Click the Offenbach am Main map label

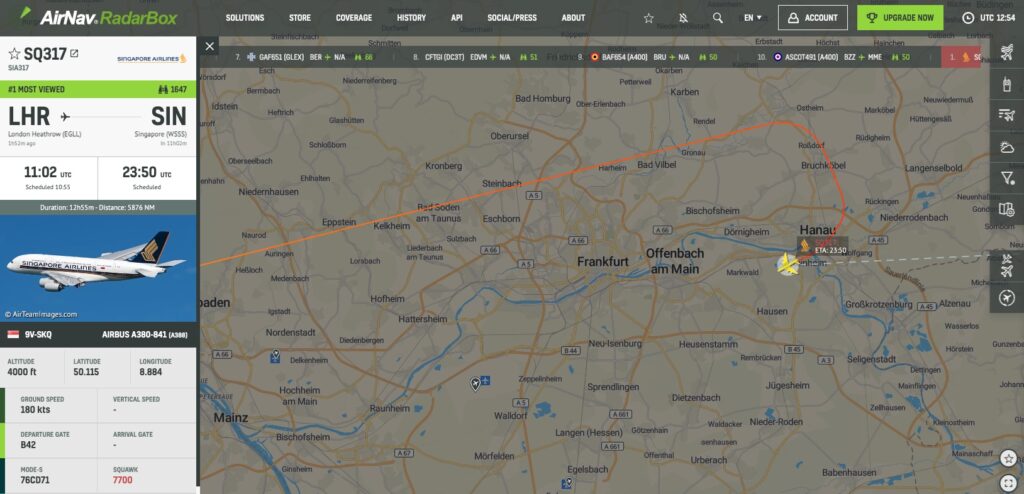point(673,261)
